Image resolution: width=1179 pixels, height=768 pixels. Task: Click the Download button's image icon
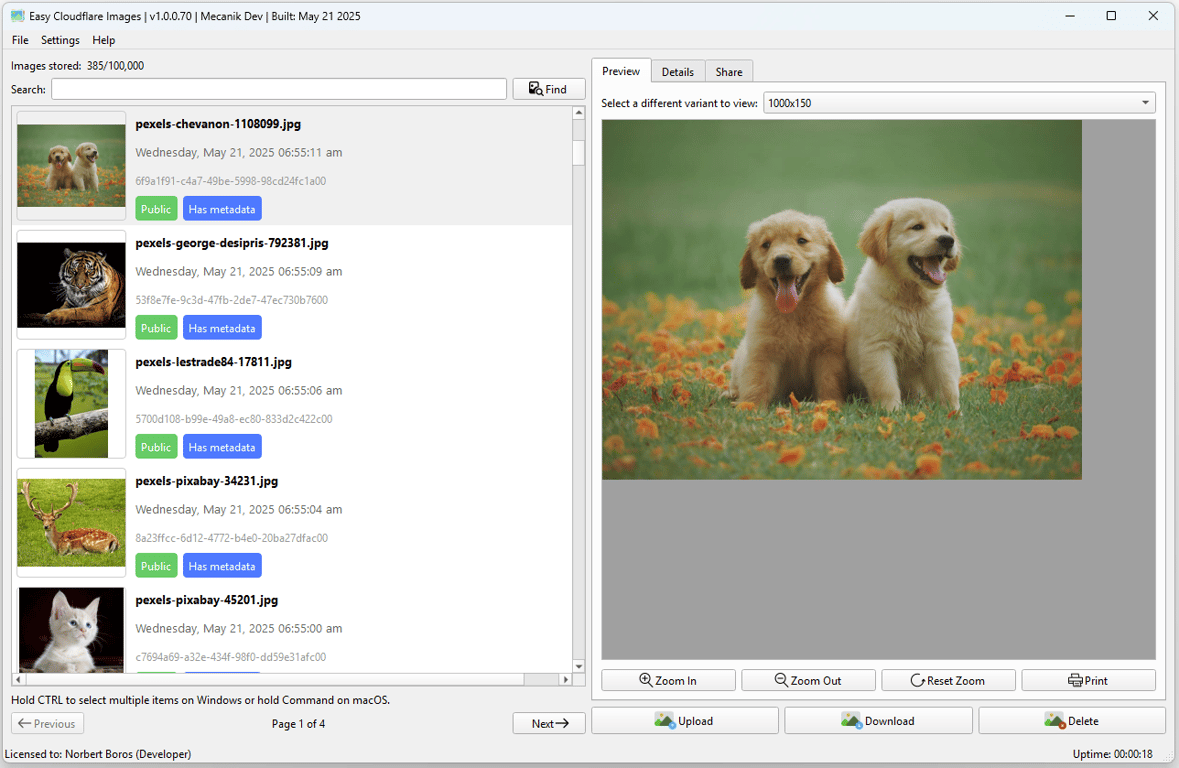[x=851, y=721]
